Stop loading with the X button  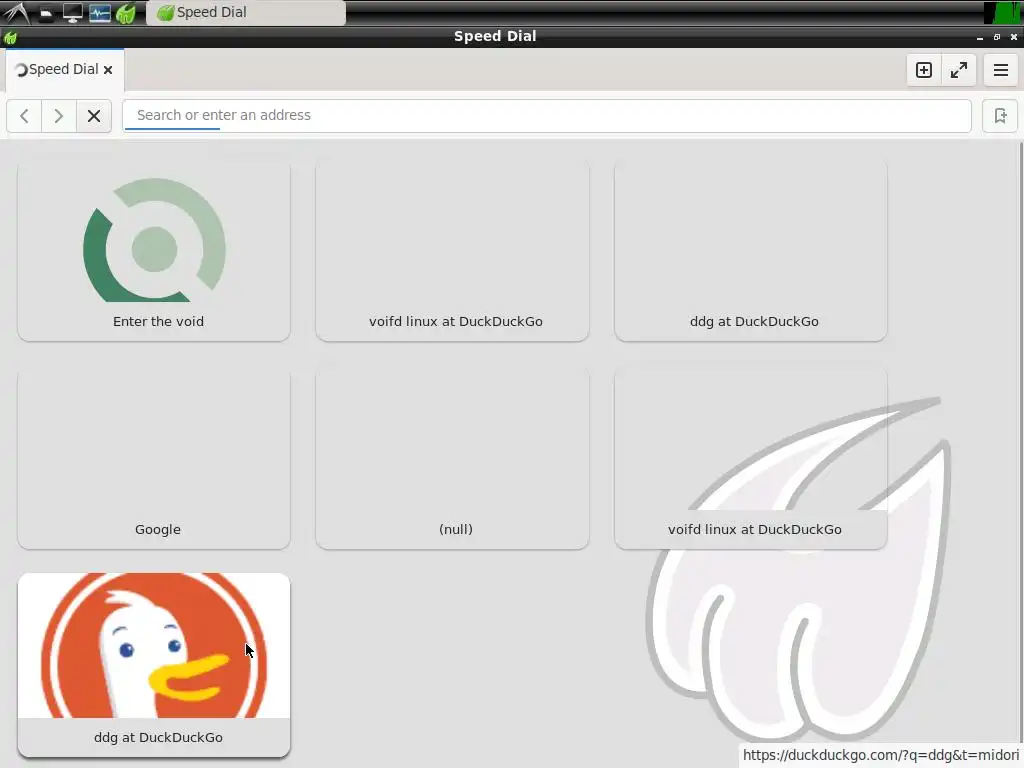click(94, 116)
